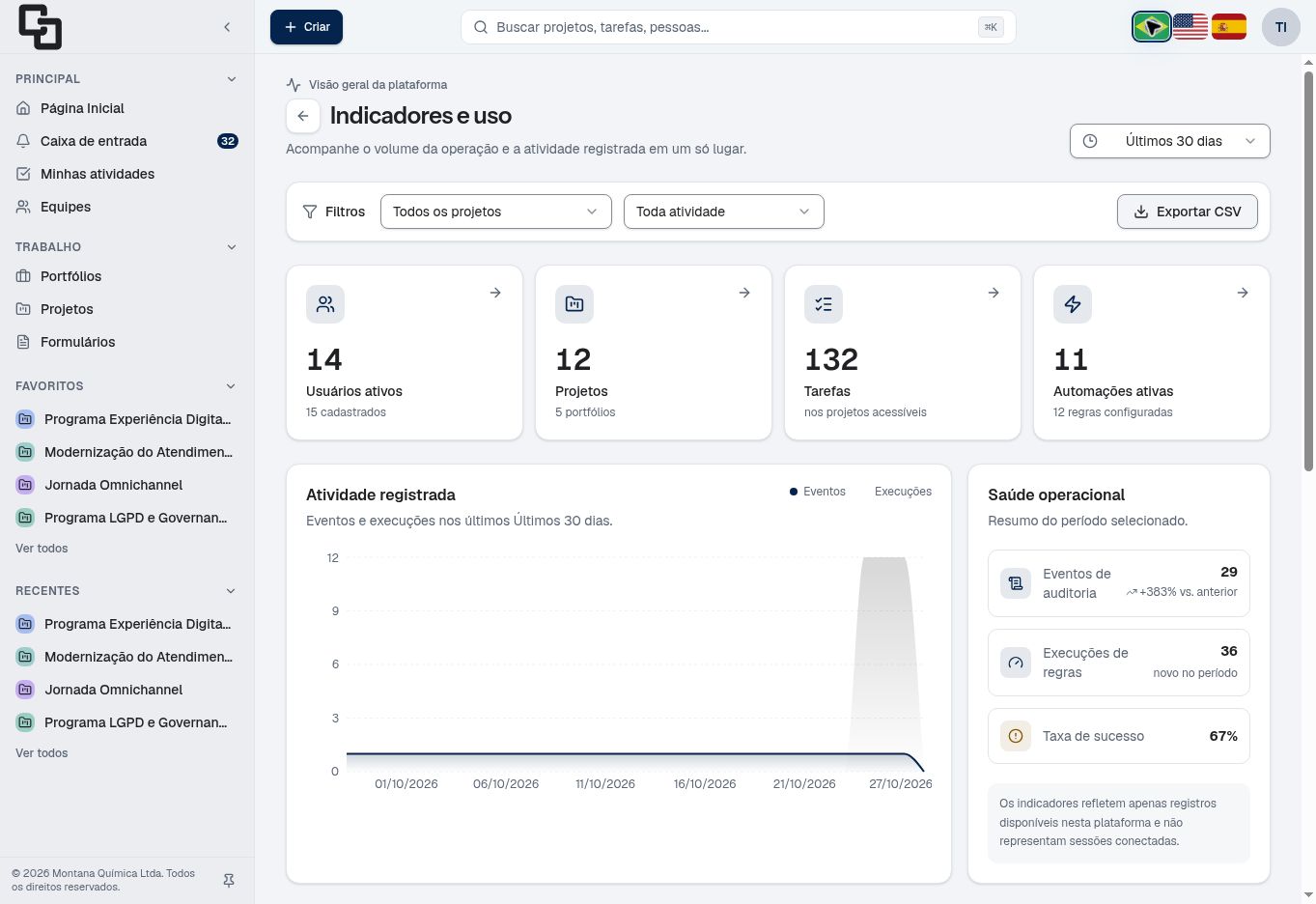Image resolution: width=1316 pixels, height=904 pixels.
Task: Click the Eventos de auditoria log icon
Action: [x=1016, y=583]
